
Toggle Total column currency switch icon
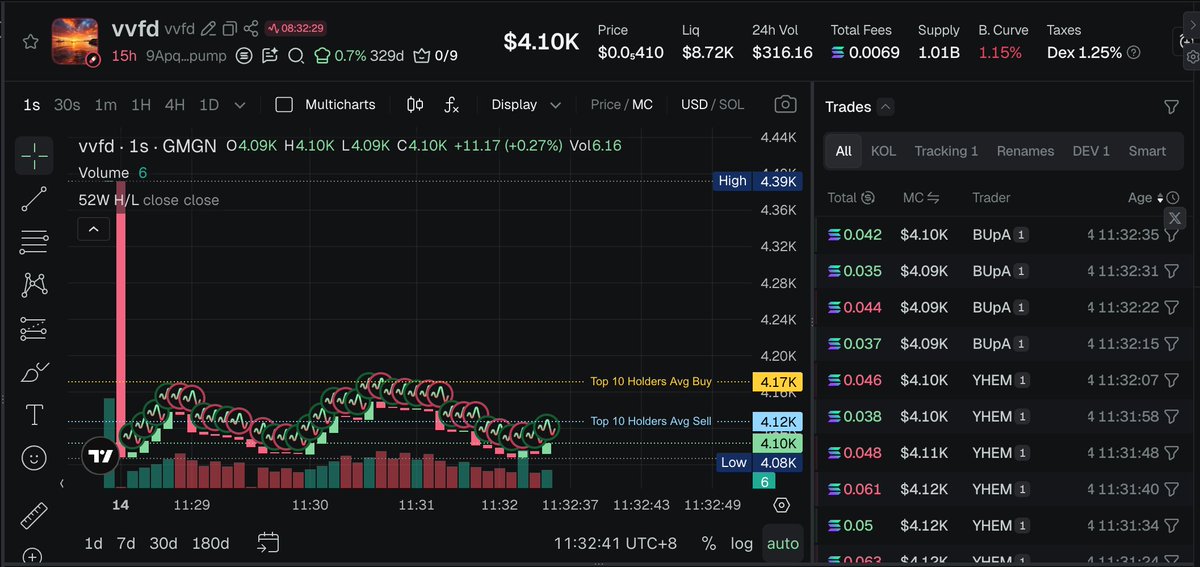click(x=867, y=198)
